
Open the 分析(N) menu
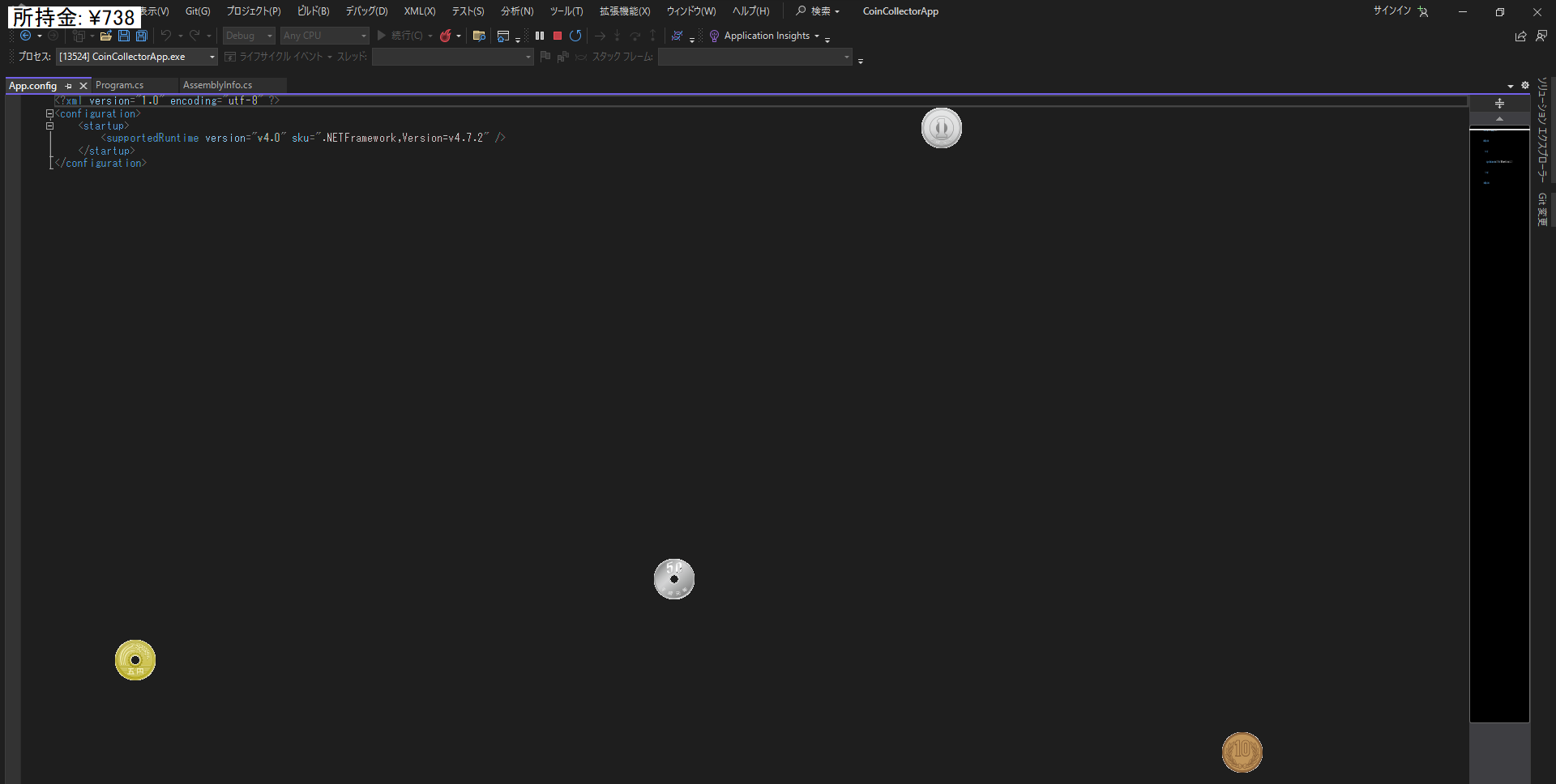point(517,11)
